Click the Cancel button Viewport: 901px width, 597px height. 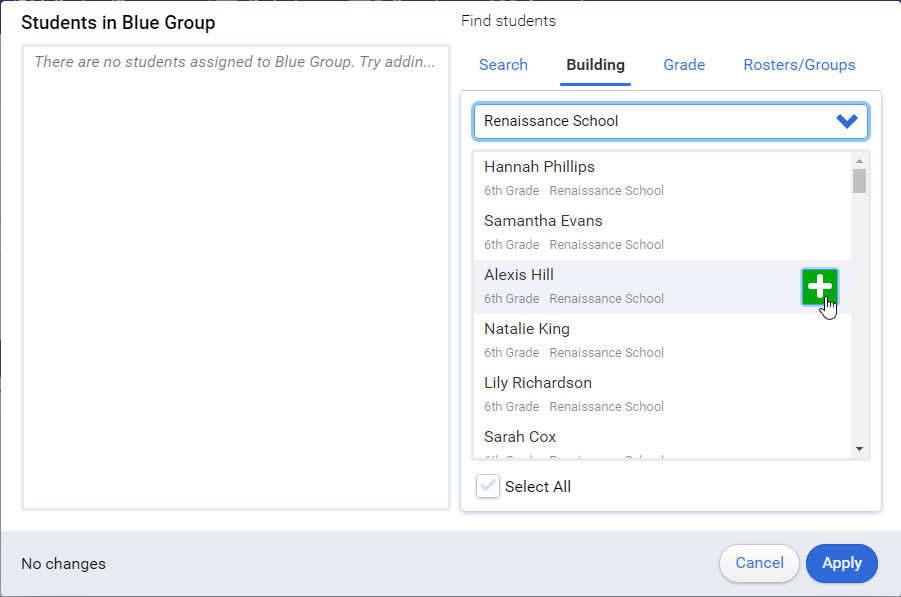759,563
